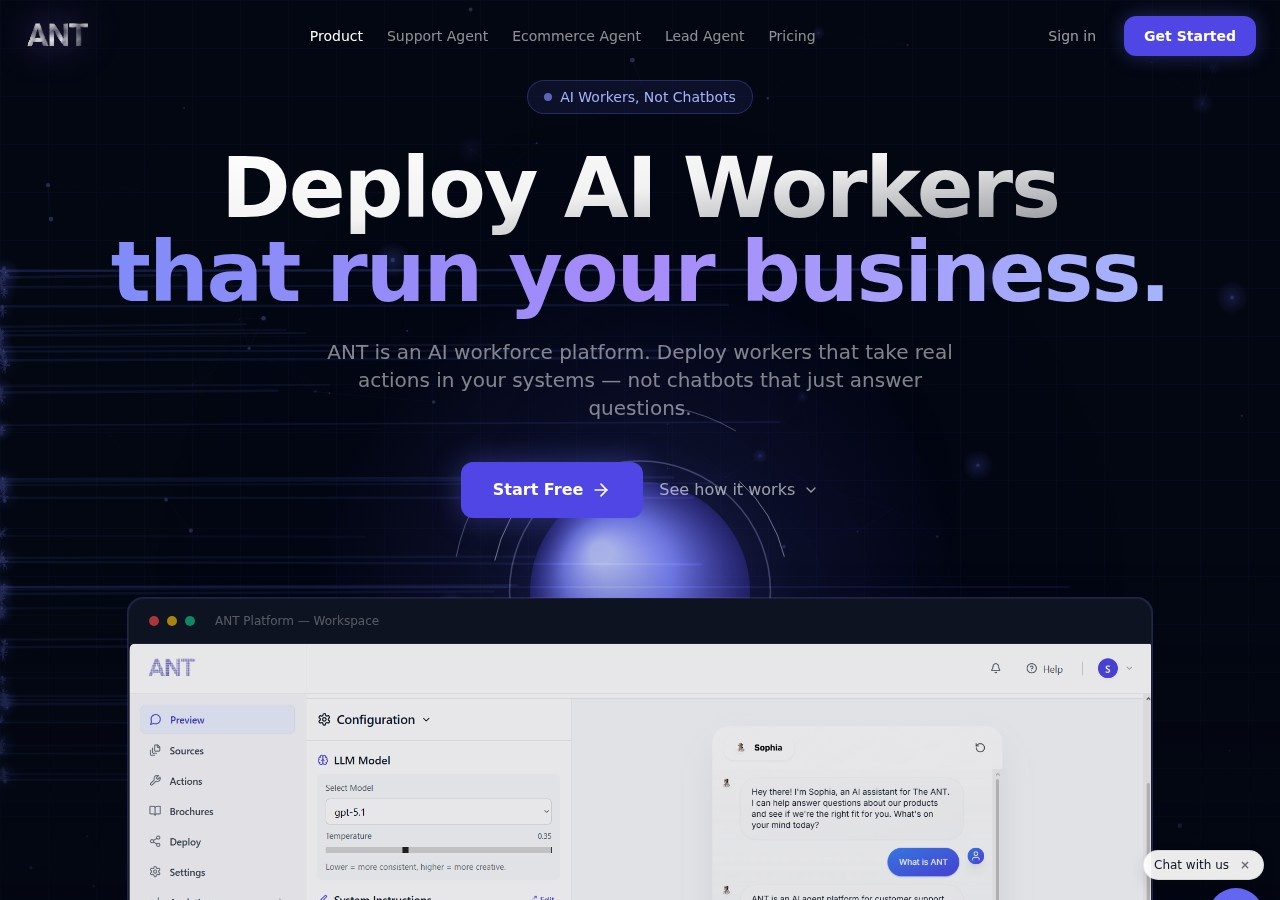Open the Pricing page

tap(792, 36)
